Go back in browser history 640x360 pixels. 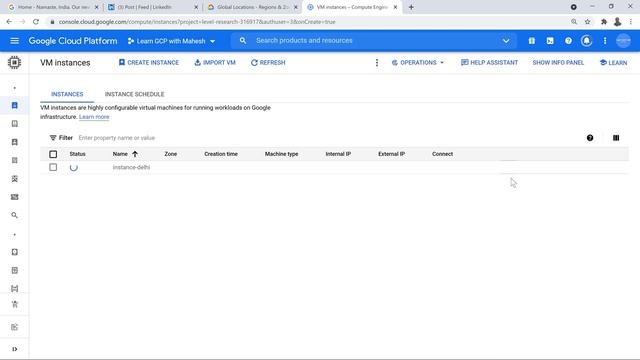9,22
